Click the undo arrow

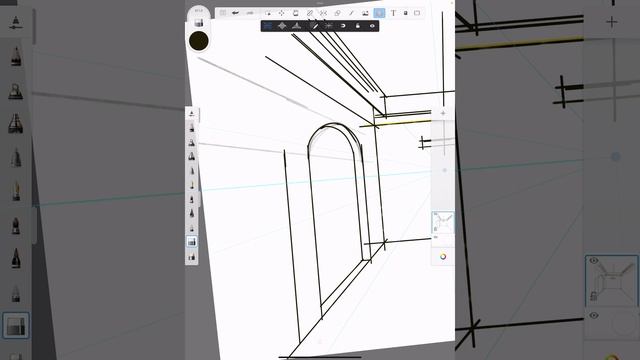coord(236,13)
